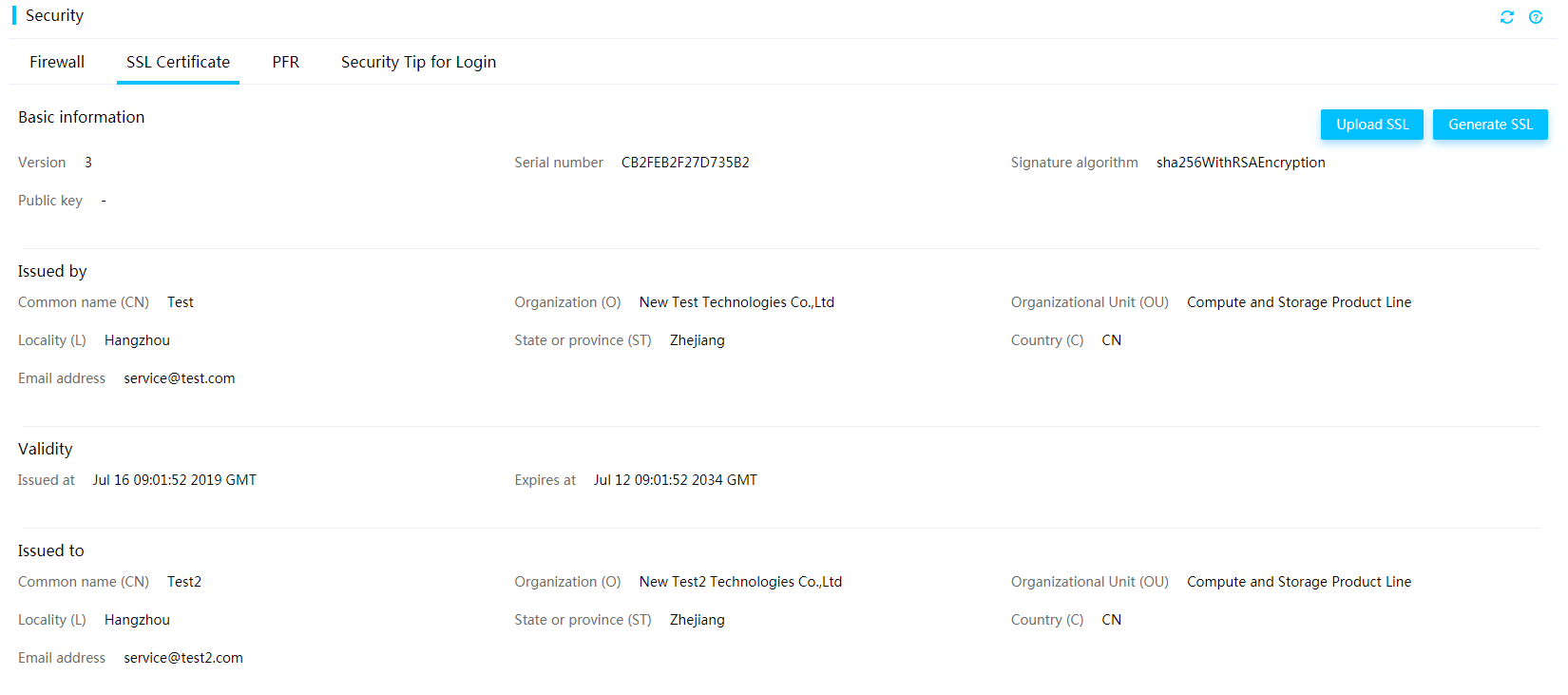Click the subject email service@test2.com
This screenshot has height=695, width=1568.
tap(182, 658)
